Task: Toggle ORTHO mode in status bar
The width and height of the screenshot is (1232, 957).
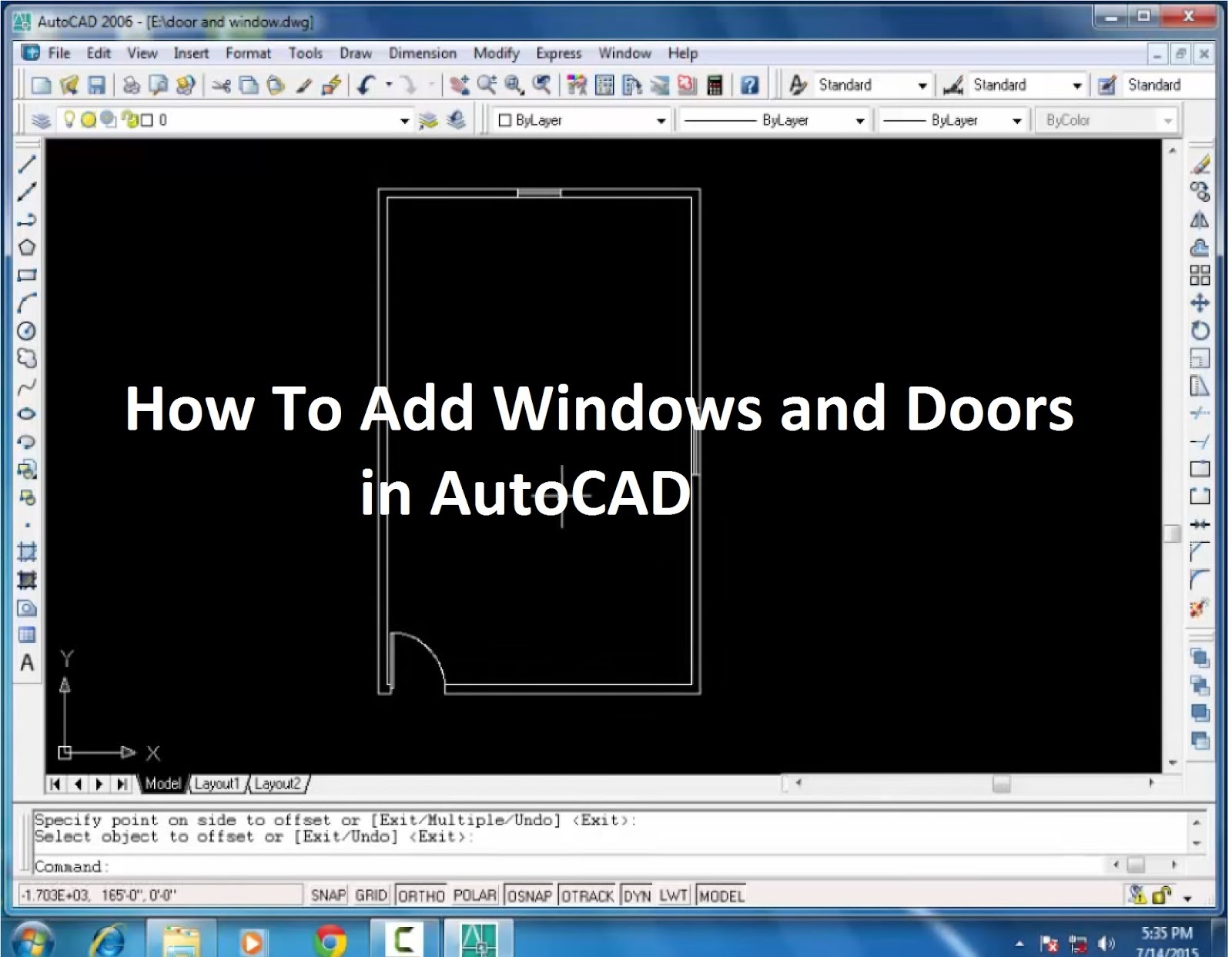Action: [421, 895]
